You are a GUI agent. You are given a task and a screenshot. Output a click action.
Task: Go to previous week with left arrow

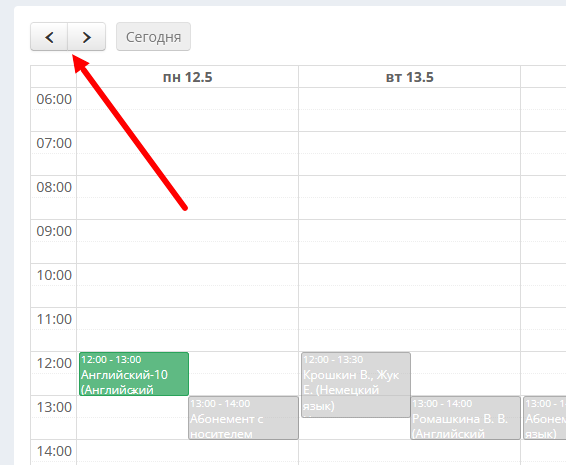49,37
